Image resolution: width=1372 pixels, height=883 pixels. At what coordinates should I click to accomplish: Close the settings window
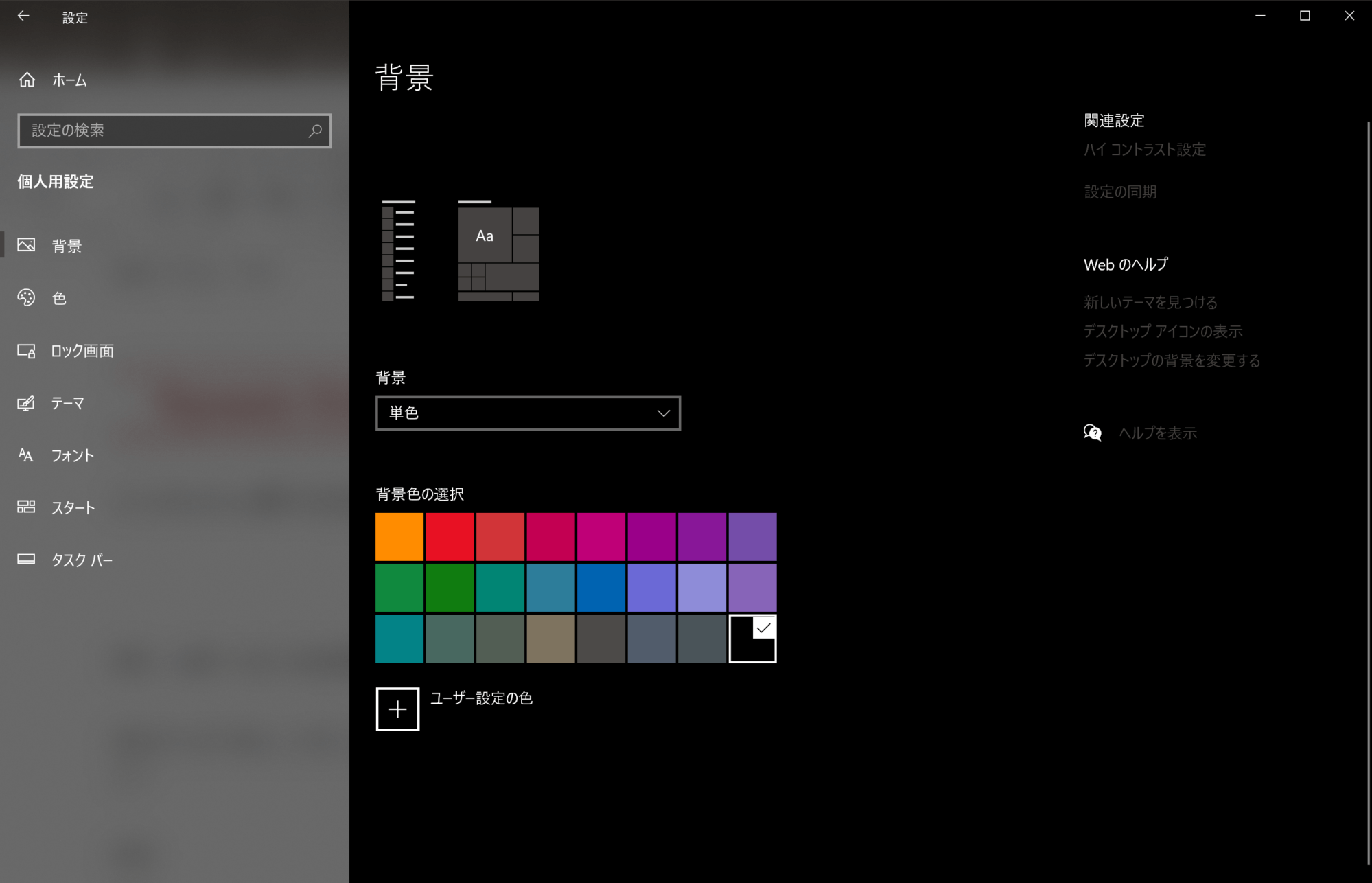[1349, 16]
